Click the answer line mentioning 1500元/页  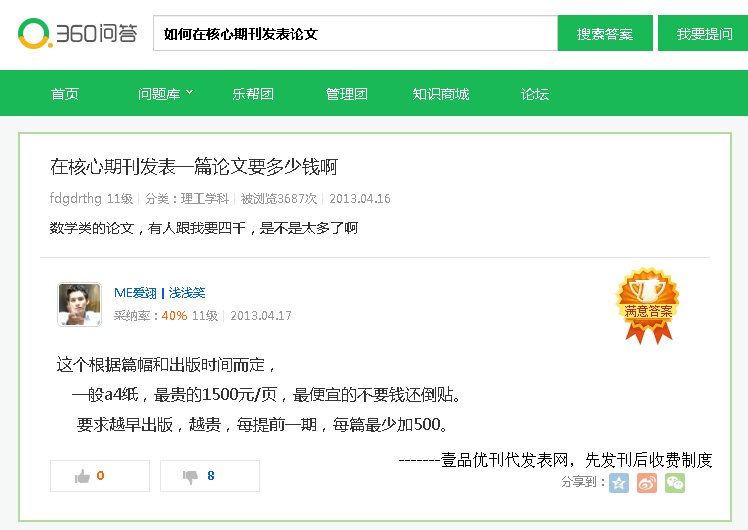click(266, 395)
